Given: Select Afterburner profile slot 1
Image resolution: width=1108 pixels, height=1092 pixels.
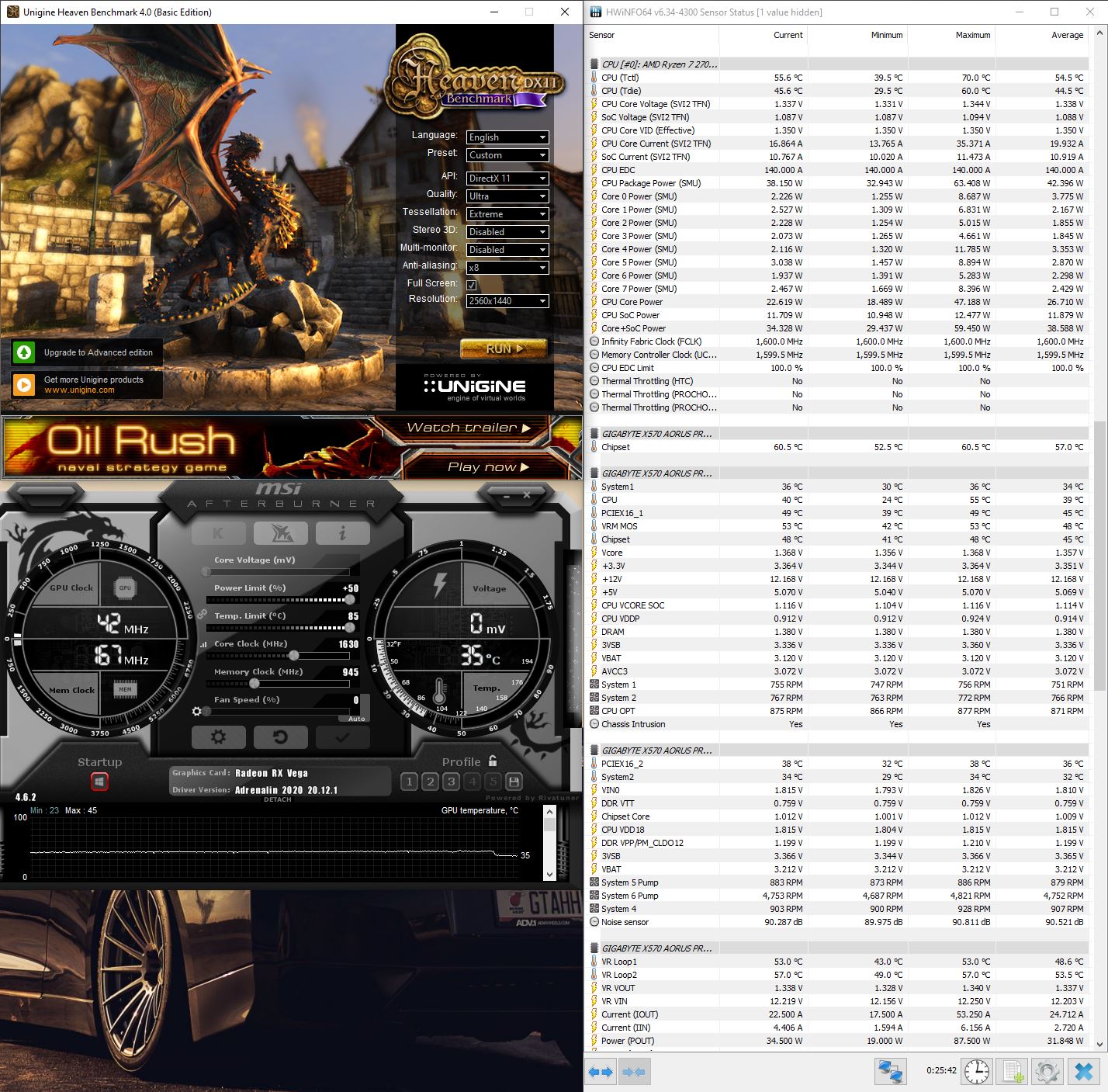Looking at the screenshot, I should click(x=410, y=782).
